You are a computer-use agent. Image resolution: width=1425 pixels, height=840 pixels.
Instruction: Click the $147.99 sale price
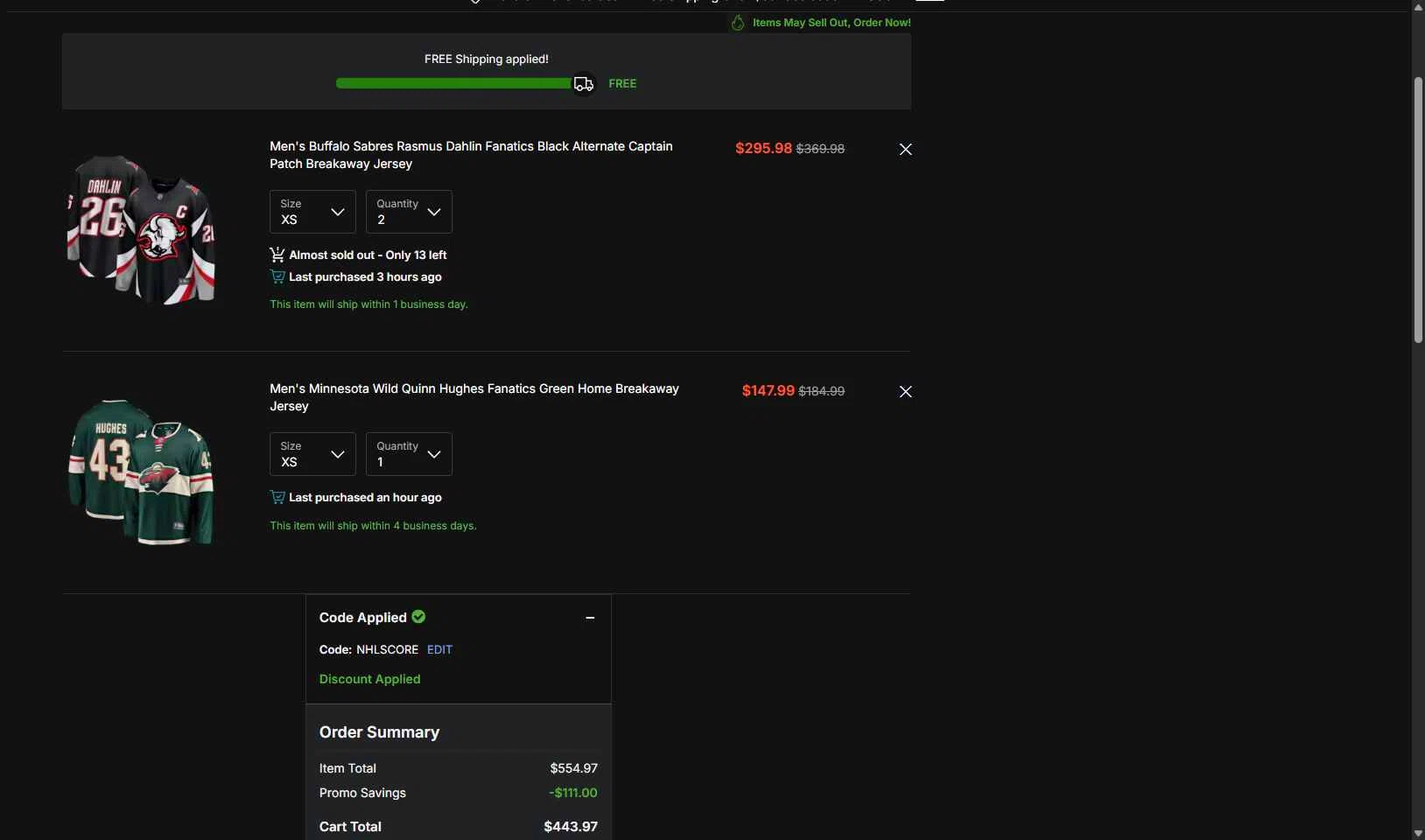pyautogui.click(x=769, y=391)
